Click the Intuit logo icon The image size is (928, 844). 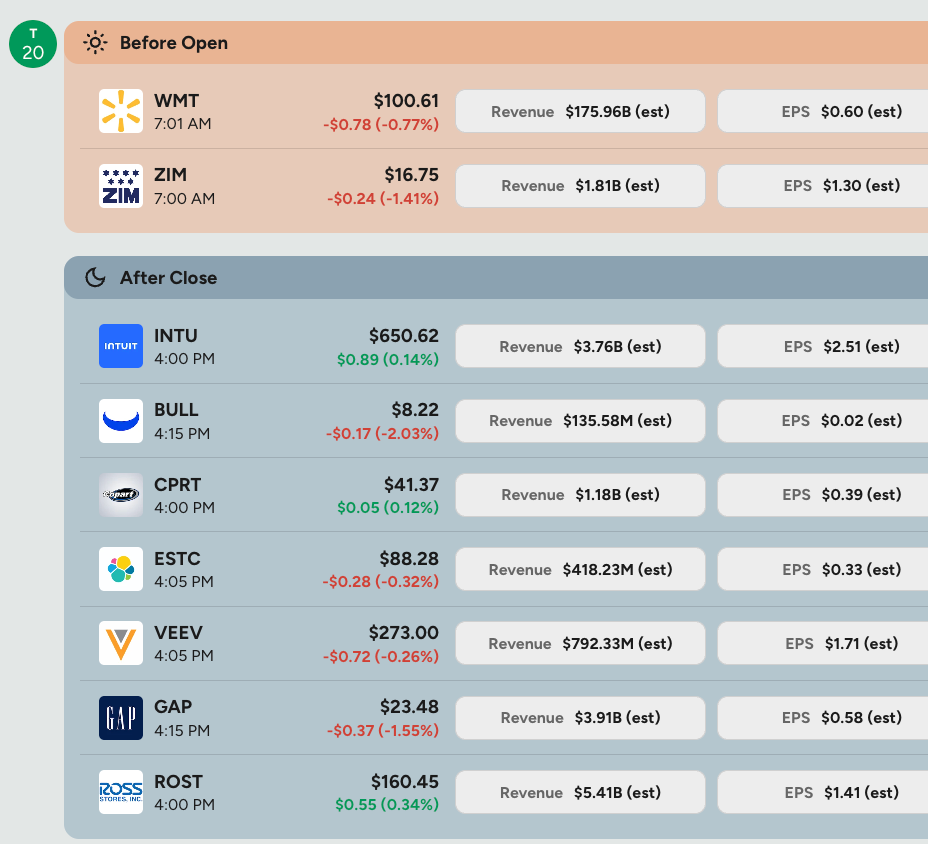(121, 346)
